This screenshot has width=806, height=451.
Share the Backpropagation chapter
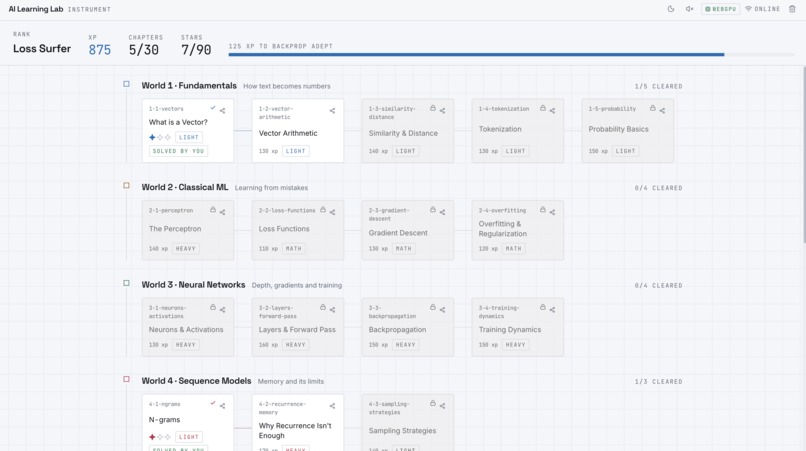[x=443, y=310]
